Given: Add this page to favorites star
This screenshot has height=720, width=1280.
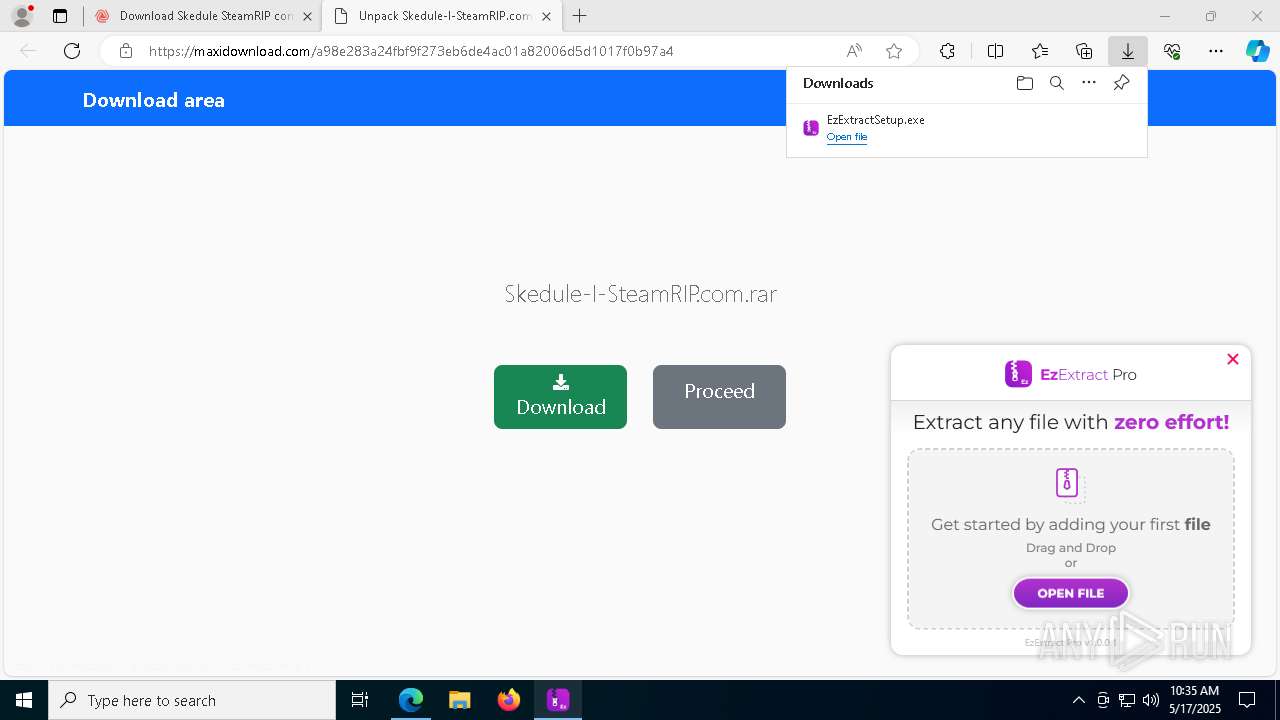Looking at the screenshot, I should tap(894, 51).
